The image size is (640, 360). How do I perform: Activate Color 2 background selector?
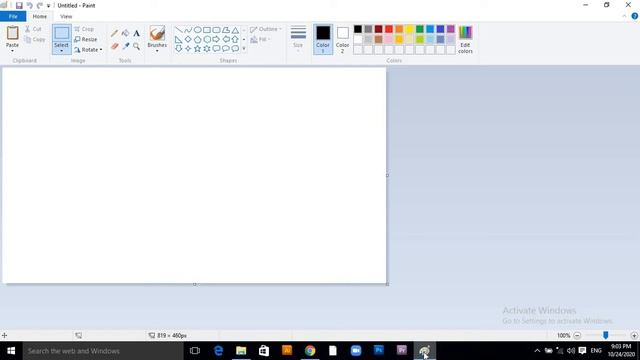pos(342,39)
